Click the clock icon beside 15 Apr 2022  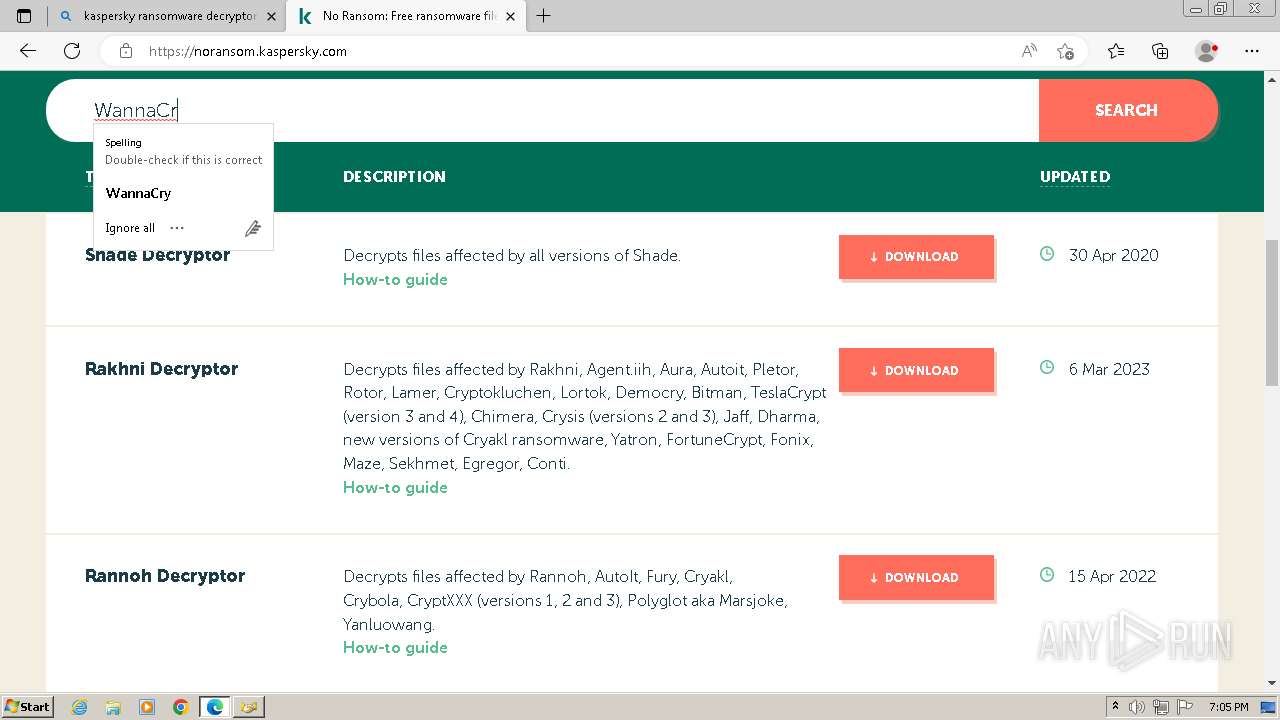click(x=1047, y=575)
